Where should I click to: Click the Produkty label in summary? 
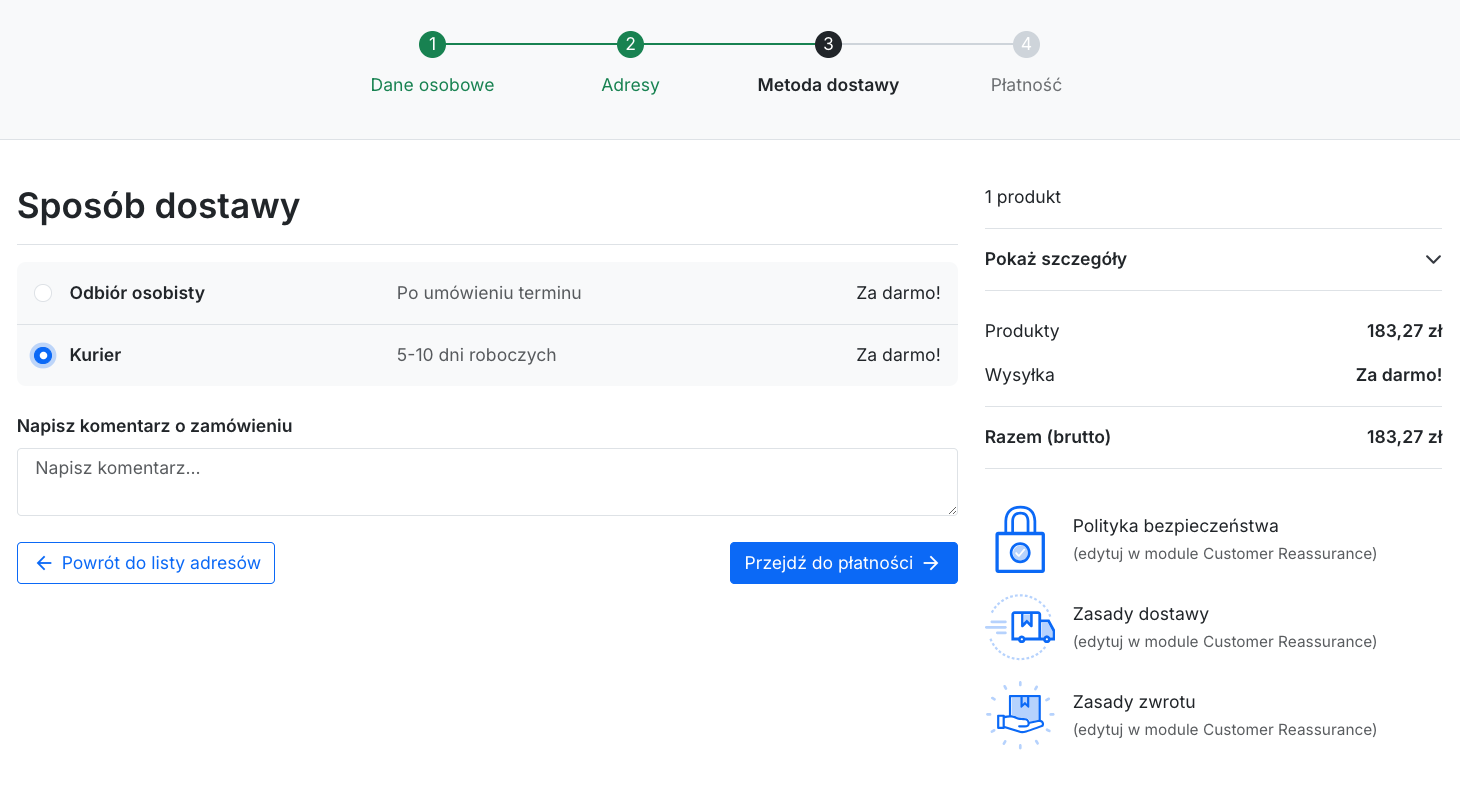coord(1022,331)
